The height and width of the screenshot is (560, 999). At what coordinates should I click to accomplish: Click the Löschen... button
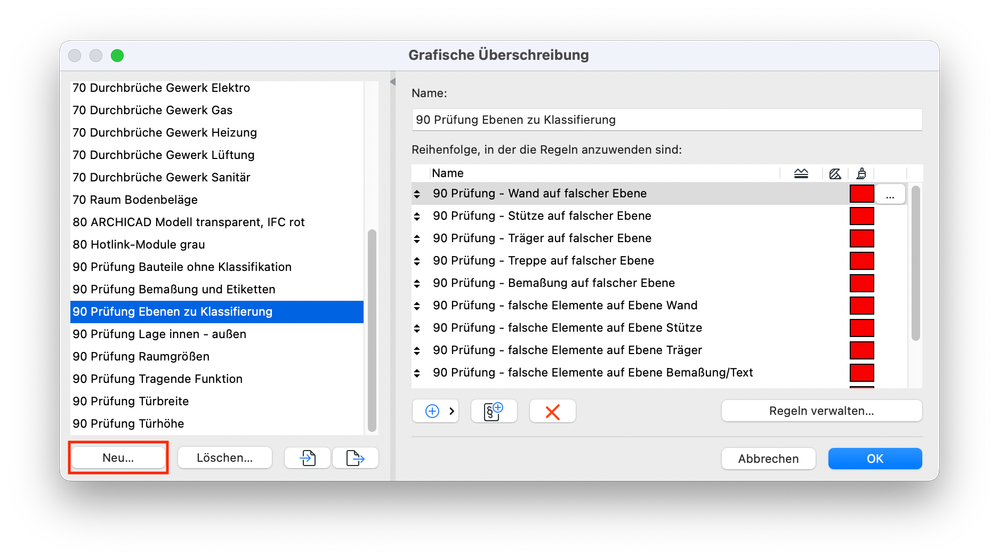click(224, 457)
